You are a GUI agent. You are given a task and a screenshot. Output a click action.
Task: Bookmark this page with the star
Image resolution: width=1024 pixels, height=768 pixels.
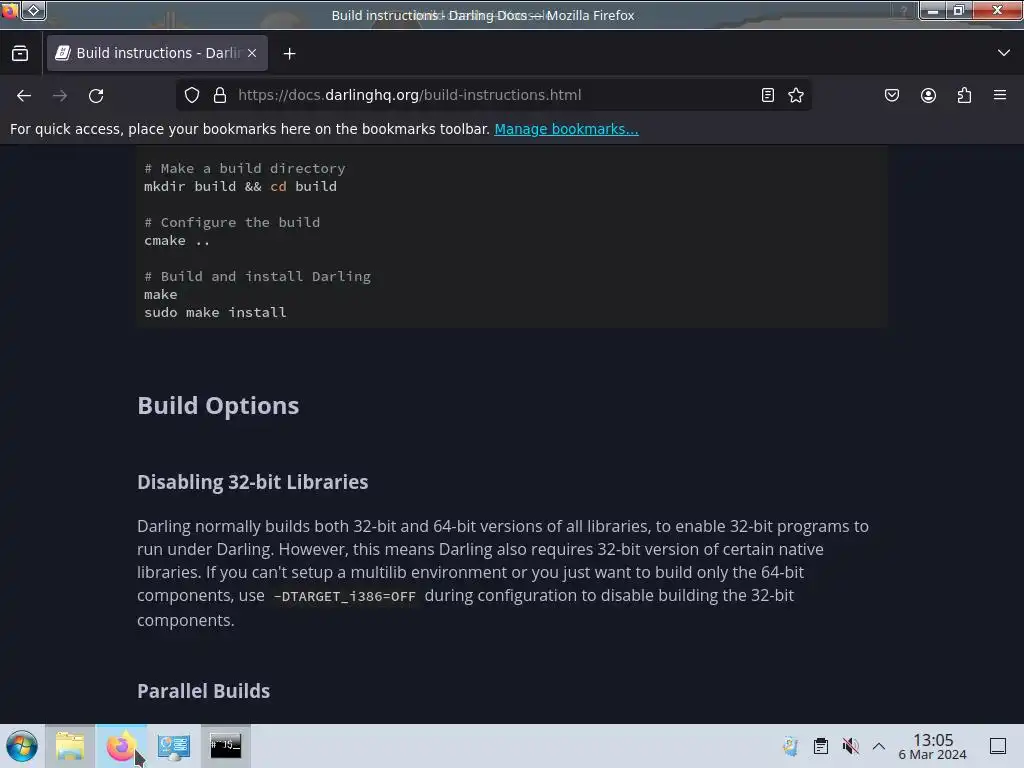click(795, 95)
